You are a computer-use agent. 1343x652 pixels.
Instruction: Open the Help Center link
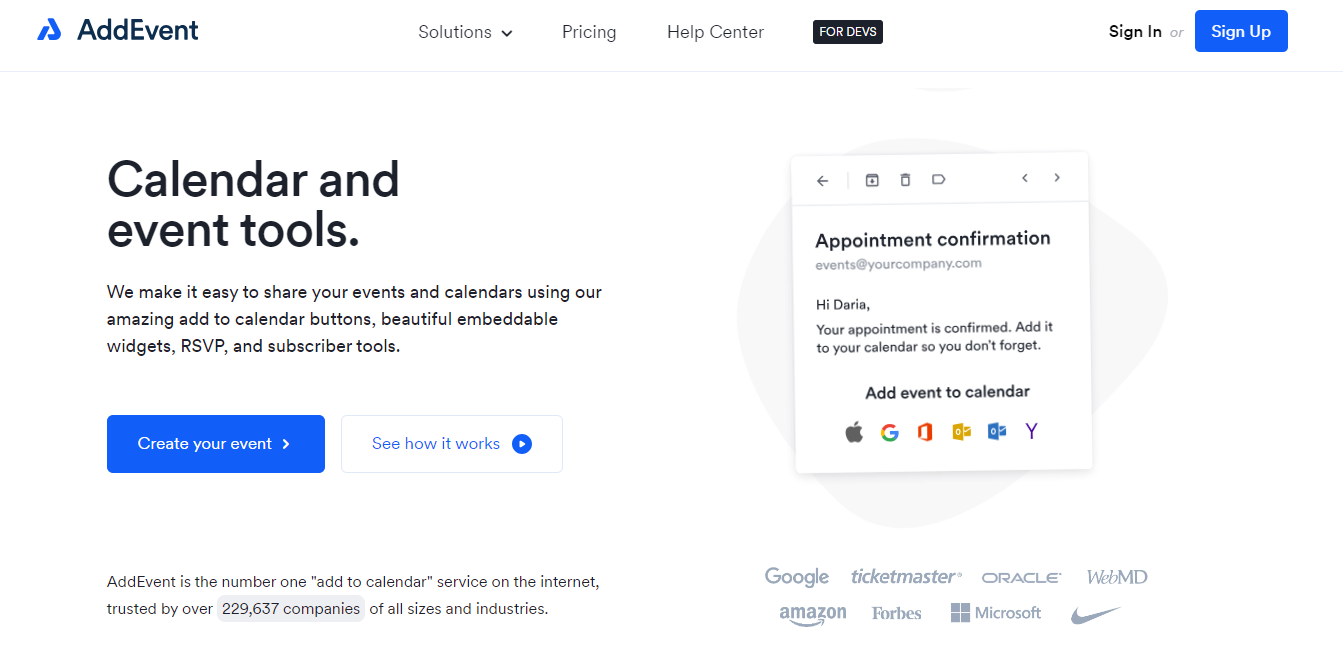point(715,32)
